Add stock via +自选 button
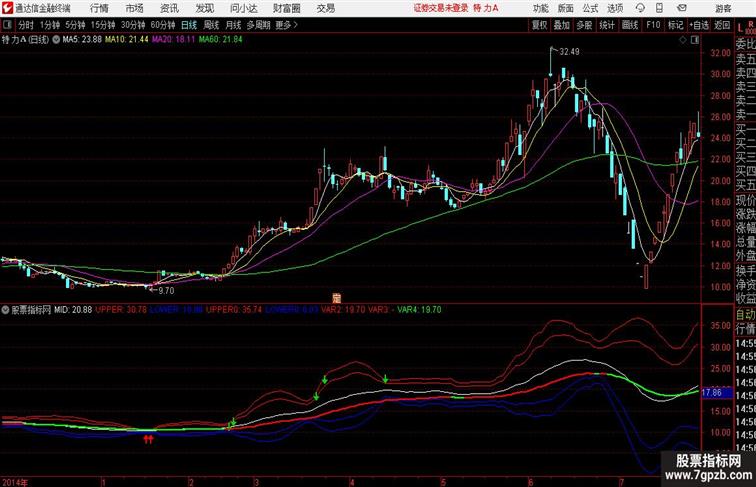This screenshot has width=756, height=487. [699, 25]
